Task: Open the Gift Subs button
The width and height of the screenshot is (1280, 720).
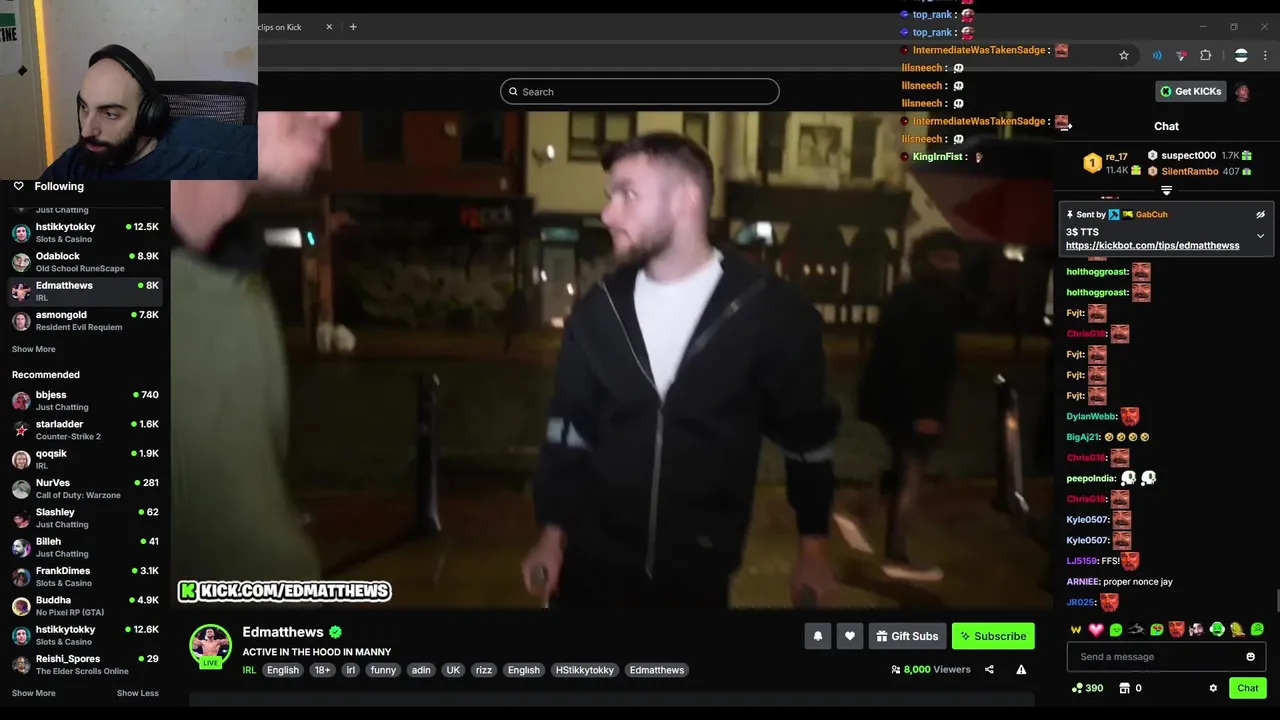Action: [x=907, y=636]
